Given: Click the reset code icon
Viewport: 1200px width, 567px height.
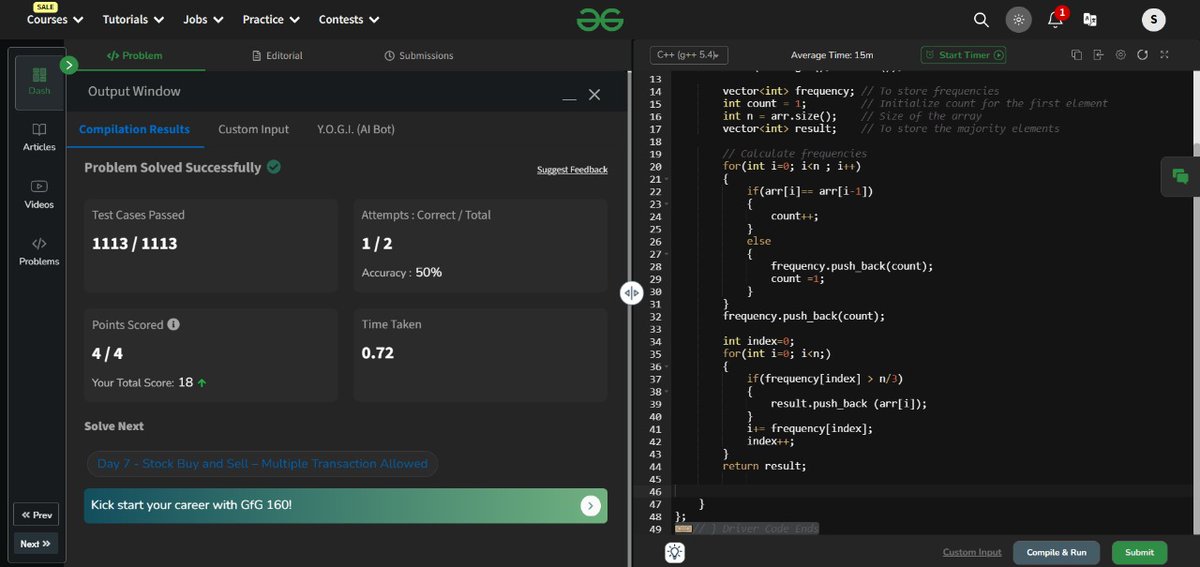Looking at the screenshot, I should click(x=1142, y=55).
